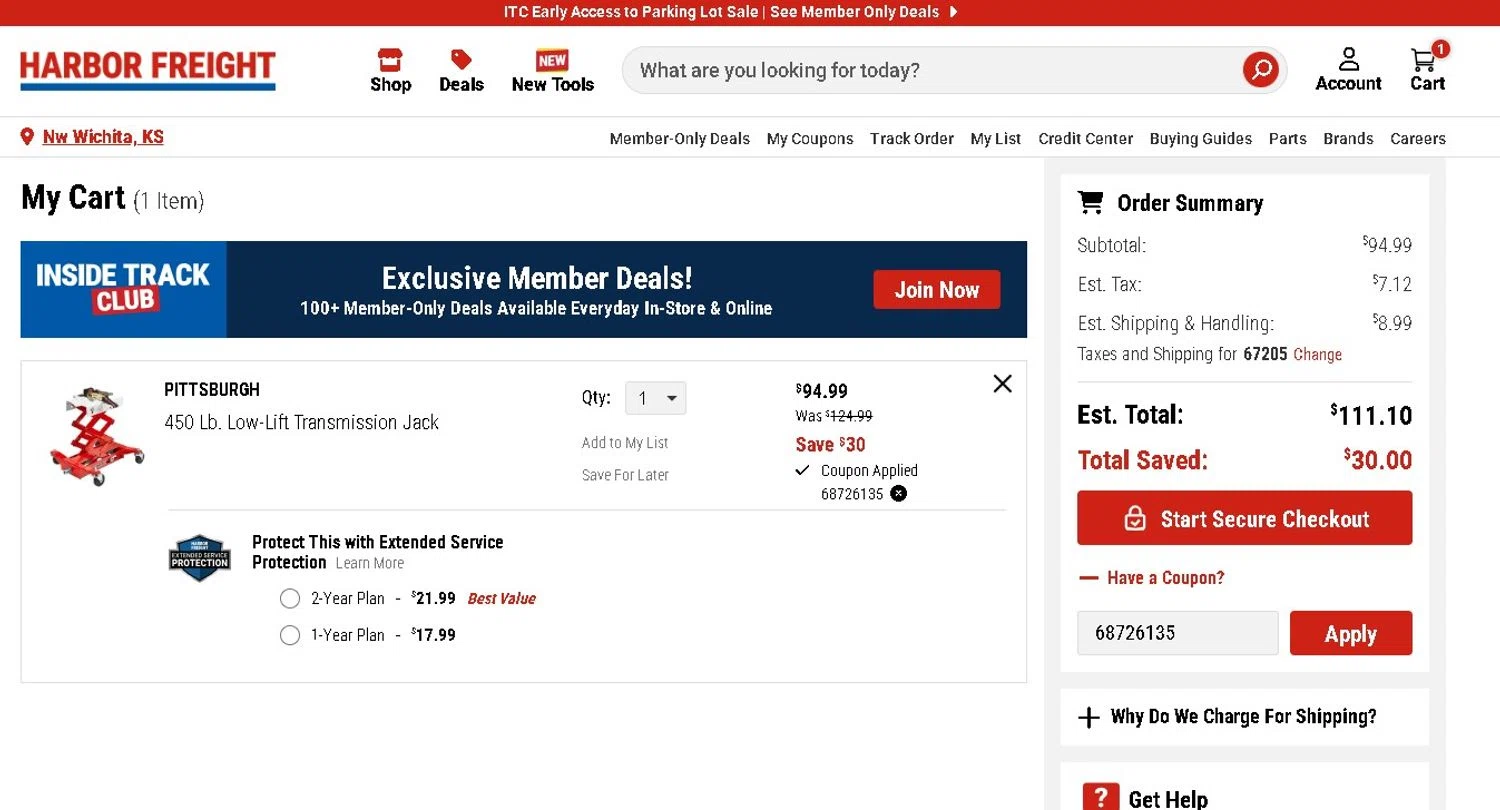Open the Shop store icon
The height and width of the screenshot is (810, 1500).
pyautogui.click(x=390, y=60)
